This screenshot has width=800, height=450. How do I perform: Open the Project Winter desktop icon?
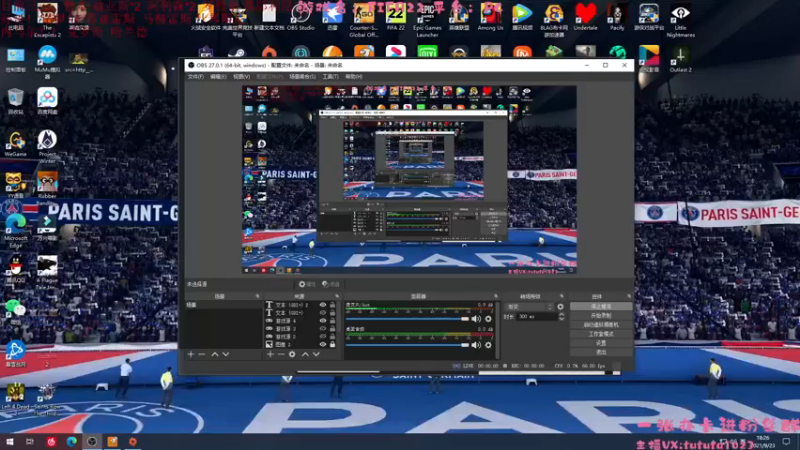click(x=47, y=146)
